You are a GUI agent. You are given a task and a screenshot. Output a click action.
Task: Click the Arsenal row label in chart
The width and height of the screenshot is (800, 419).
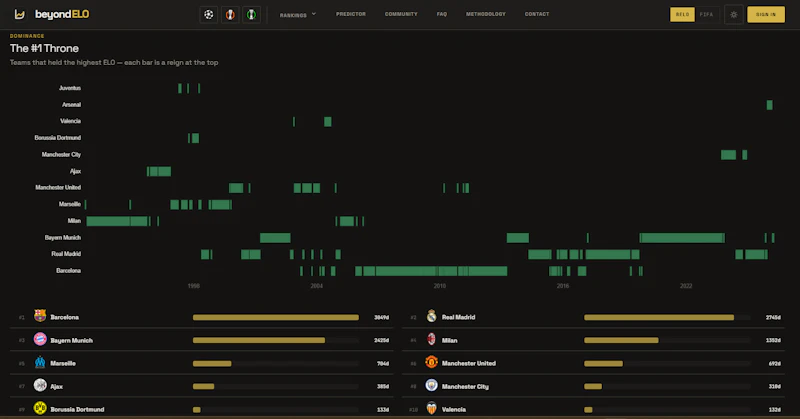tap(71, 105)
